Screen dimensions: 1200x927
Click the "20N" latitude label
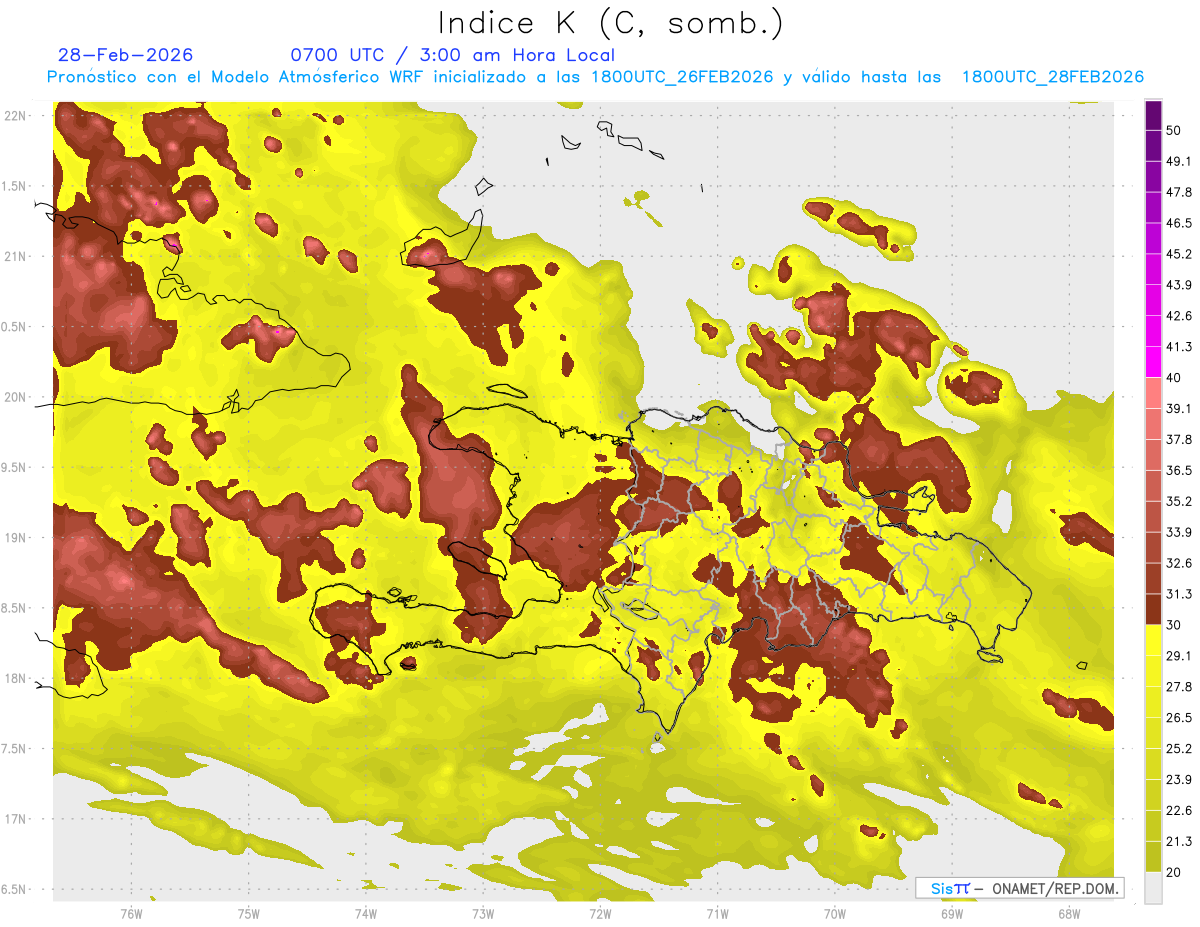click(16, 397)
